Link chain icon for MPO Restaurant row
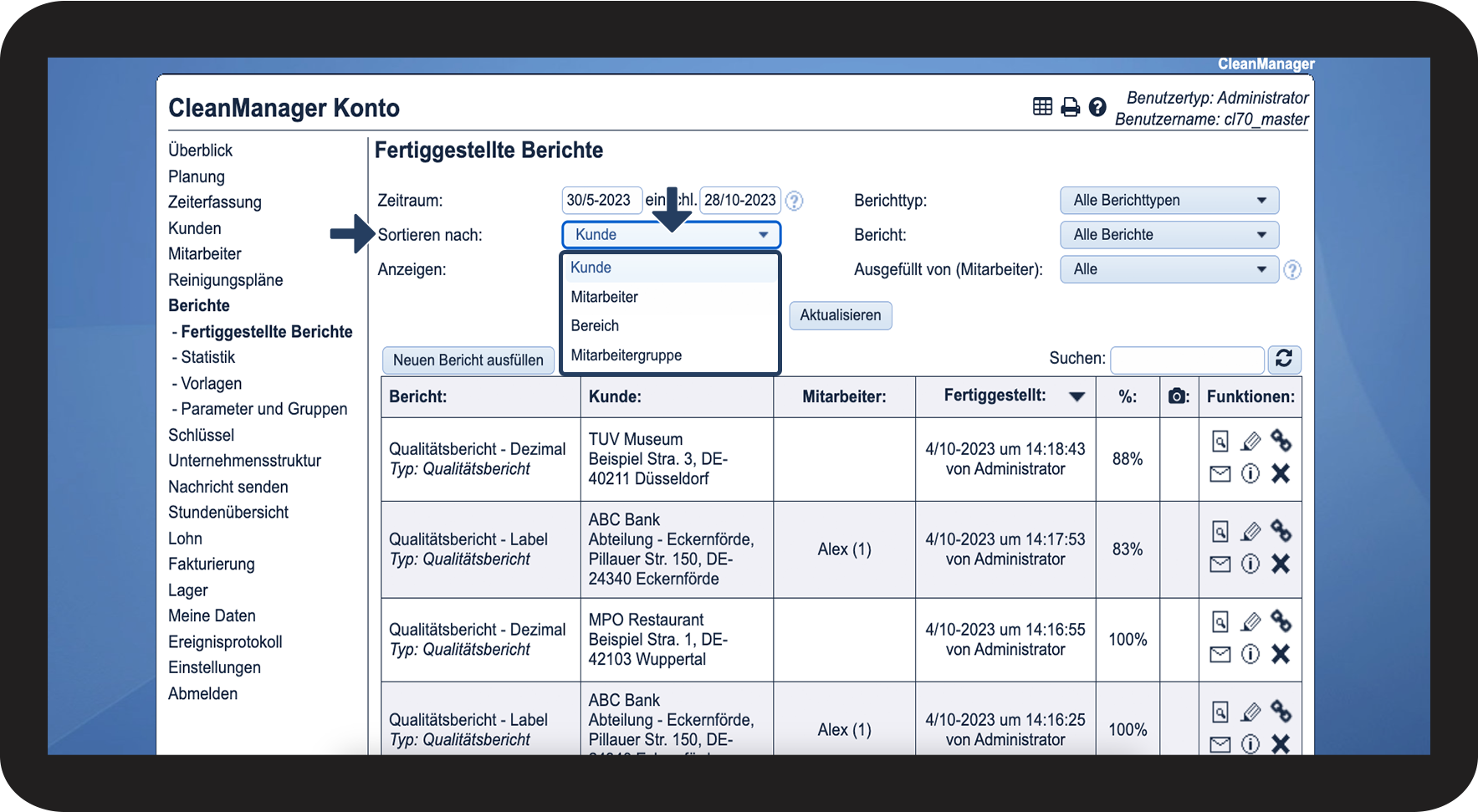The image size is (1478, 812). [1281, 620]
